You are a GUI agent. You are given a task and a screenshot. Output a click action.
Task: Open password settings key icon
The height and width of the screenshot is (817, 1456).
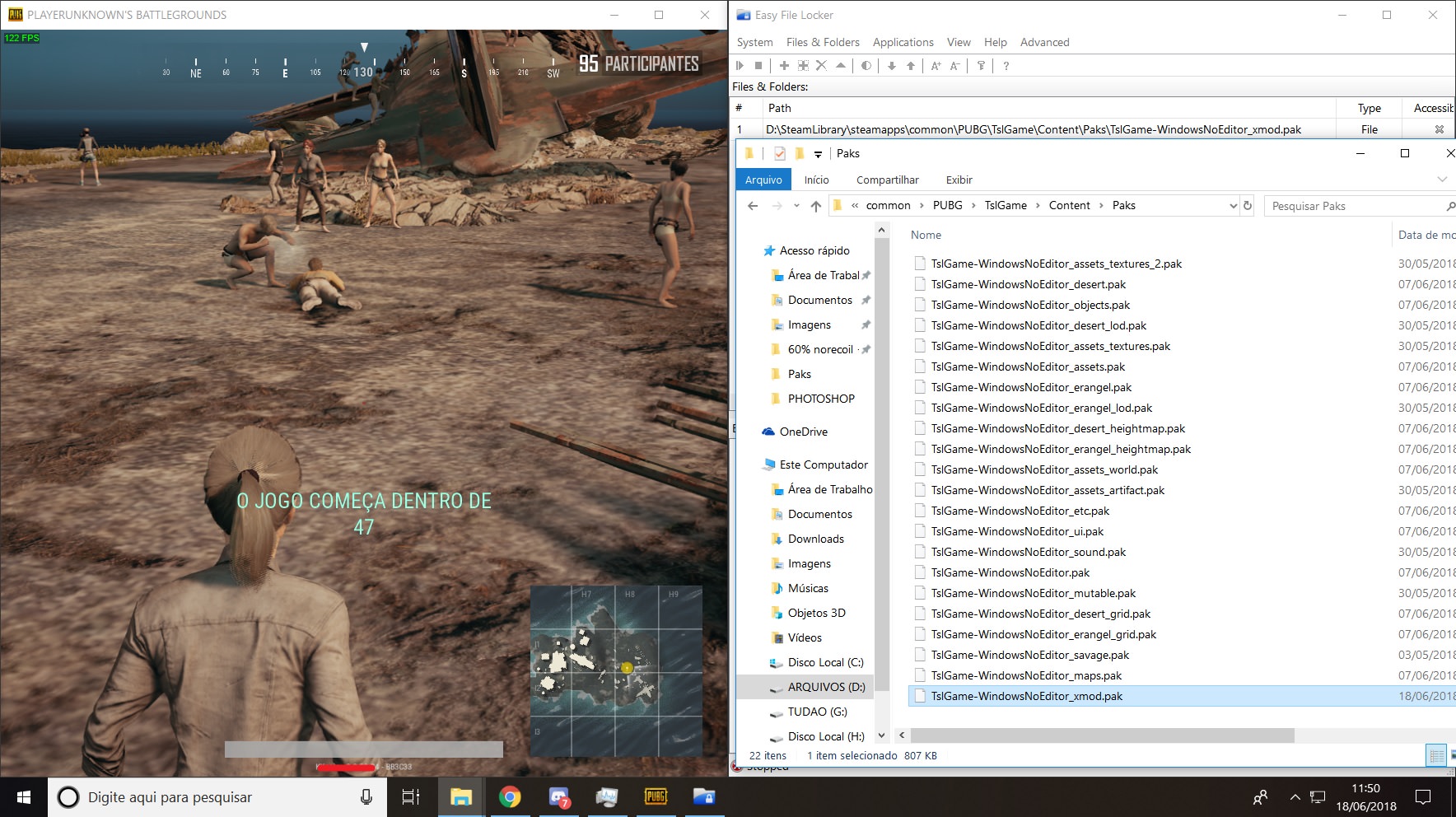[981, 66]
